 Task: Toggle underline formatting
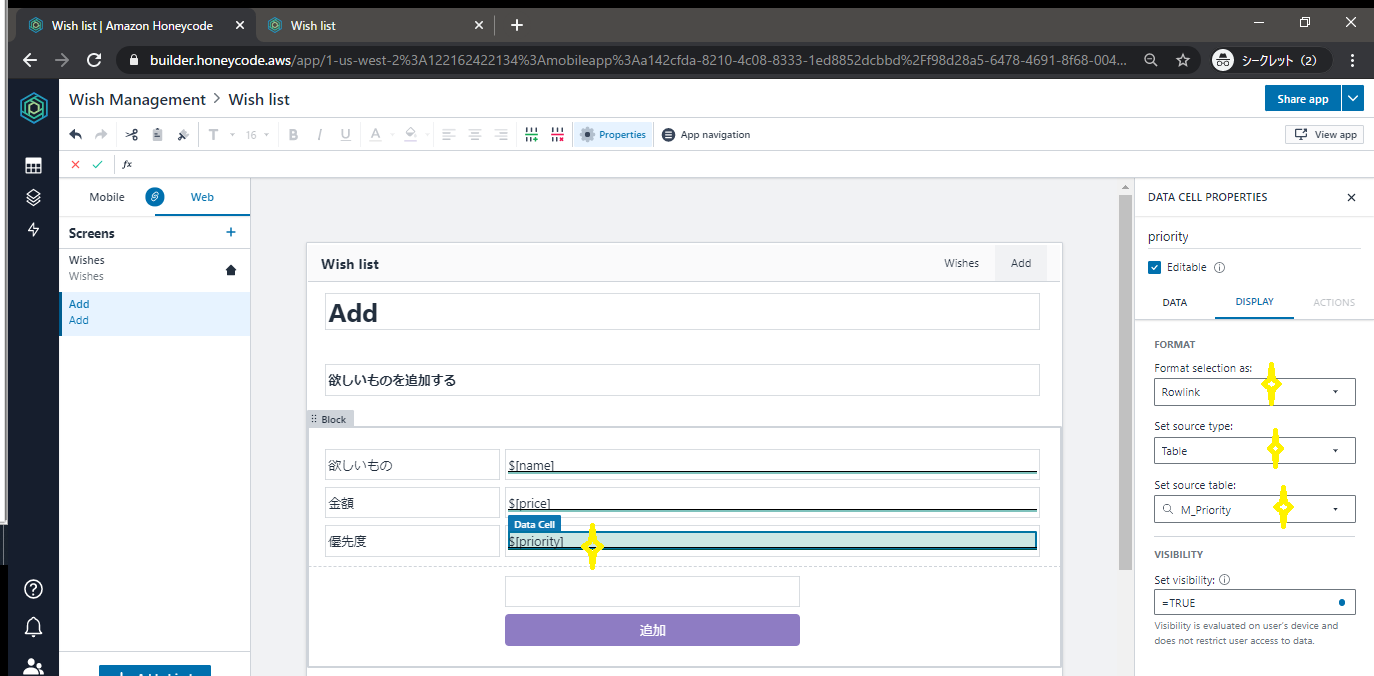[x=346, y=135]
